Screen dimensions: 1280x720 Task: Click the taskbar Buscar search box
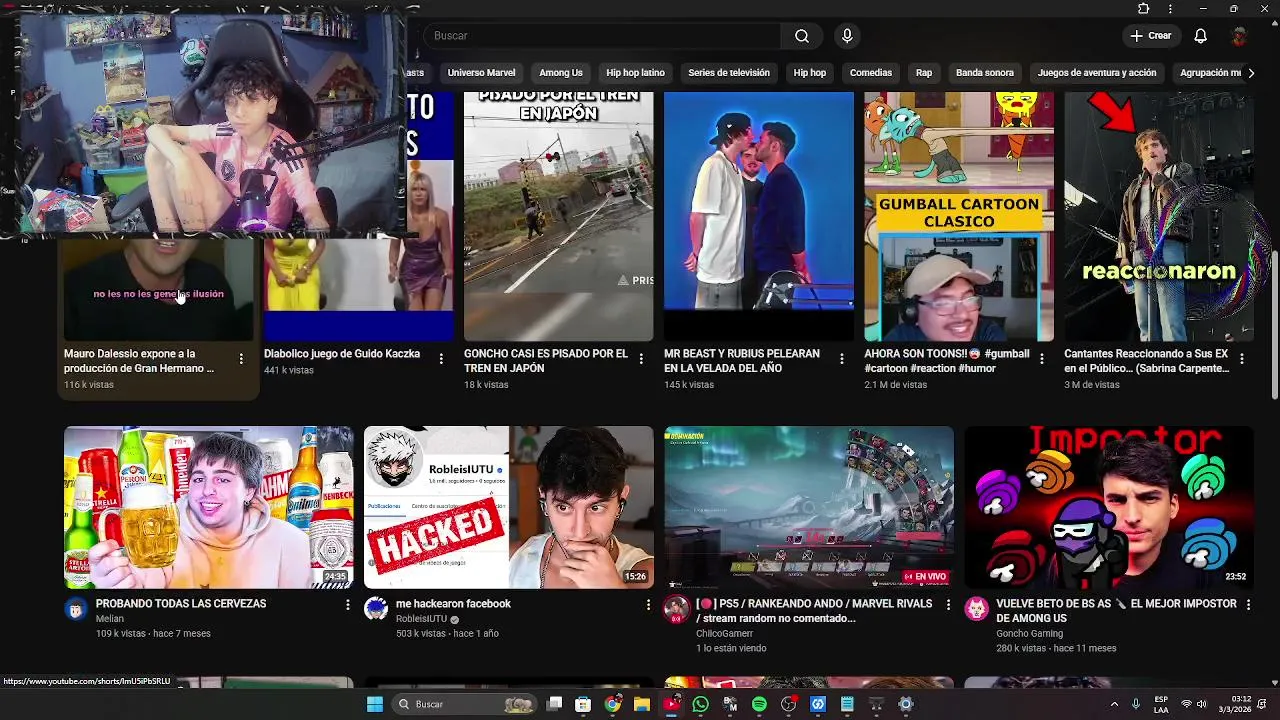coord(464,704)
